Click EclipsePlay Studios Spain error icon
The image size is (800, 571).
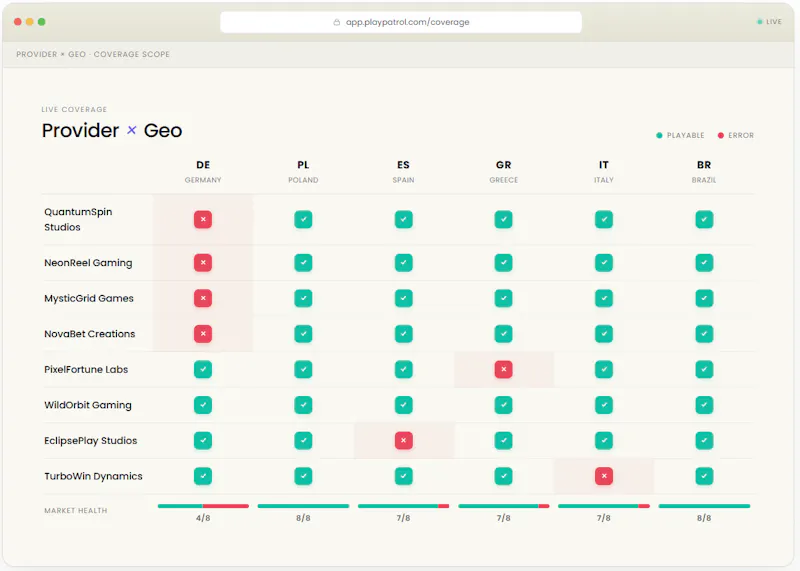[404, 440]
